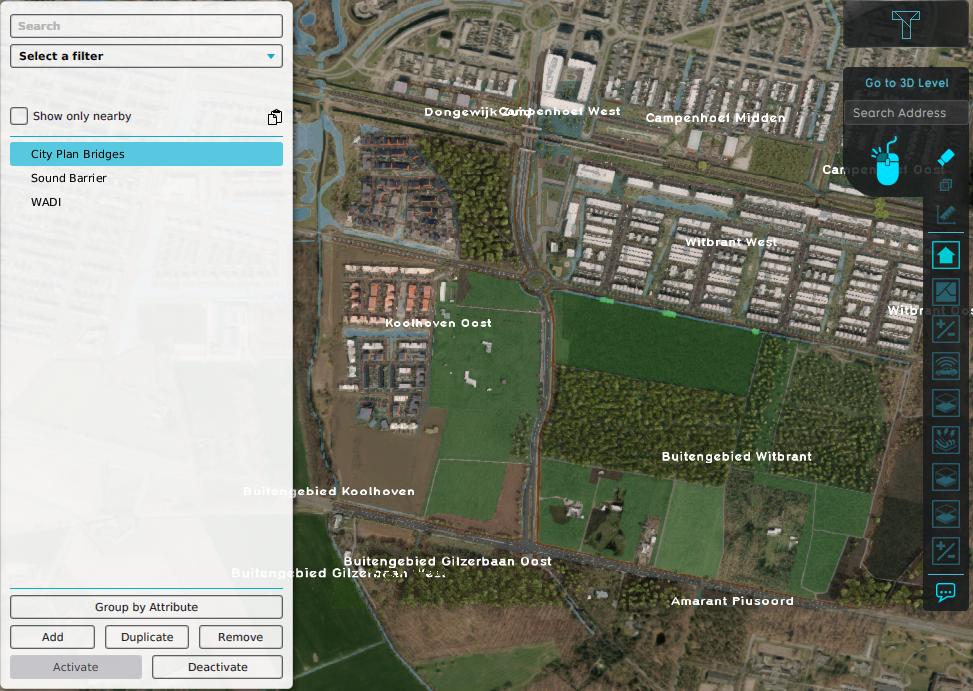This screenshot has height=691, width=973.
Task: Open the flooding overlay icon
Action: (x=945, y=440)
